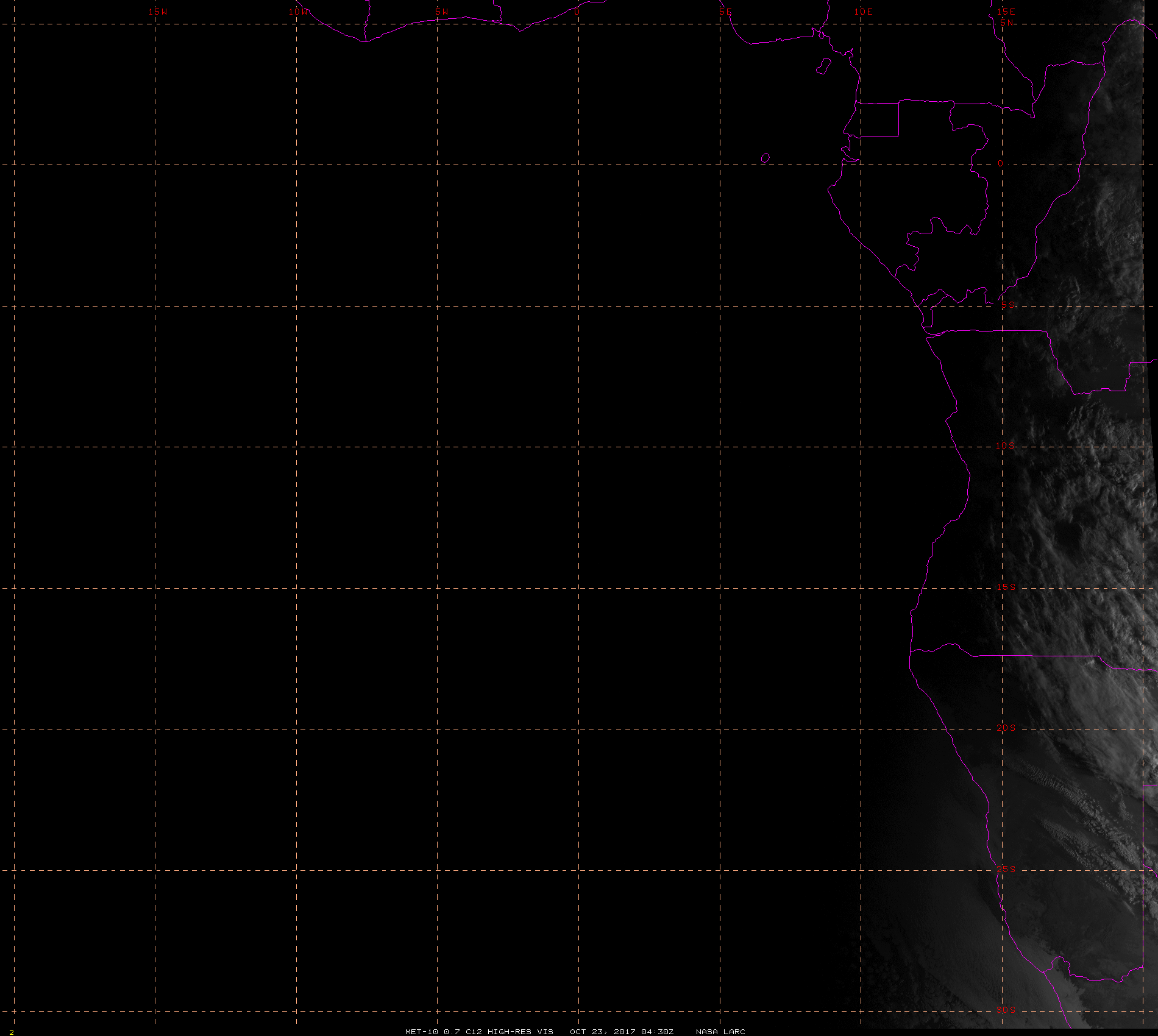Click the 15S latitude label
The width and height of the screenshot is (1158, 1036).
(x=1006, y=587)
